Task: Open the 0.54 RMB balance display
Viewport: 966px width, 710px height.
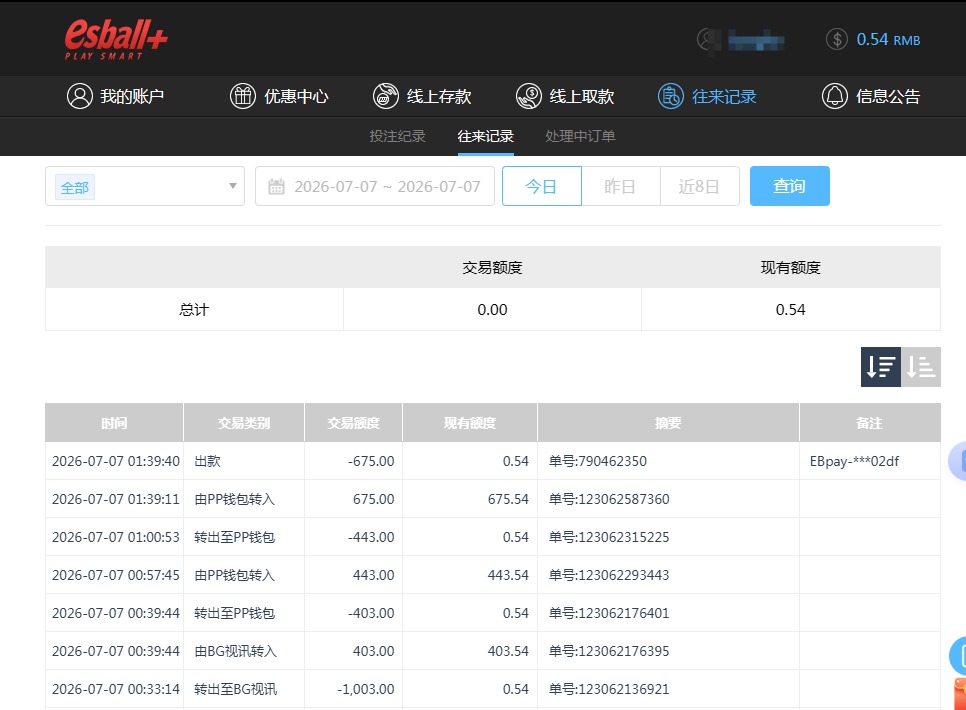Action: [x=888, y=39]
